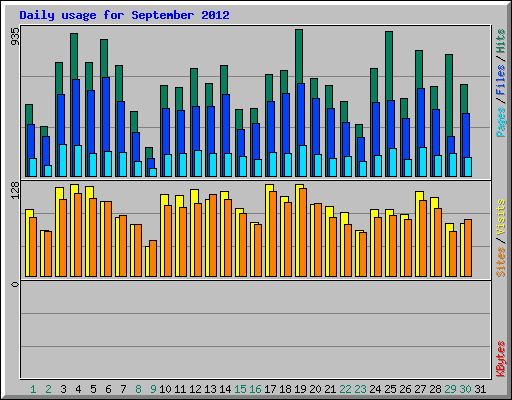Click day label 14 on the x-axis
Screen dimensions: 512x400
pyautogui.click(x=225, y=389)
